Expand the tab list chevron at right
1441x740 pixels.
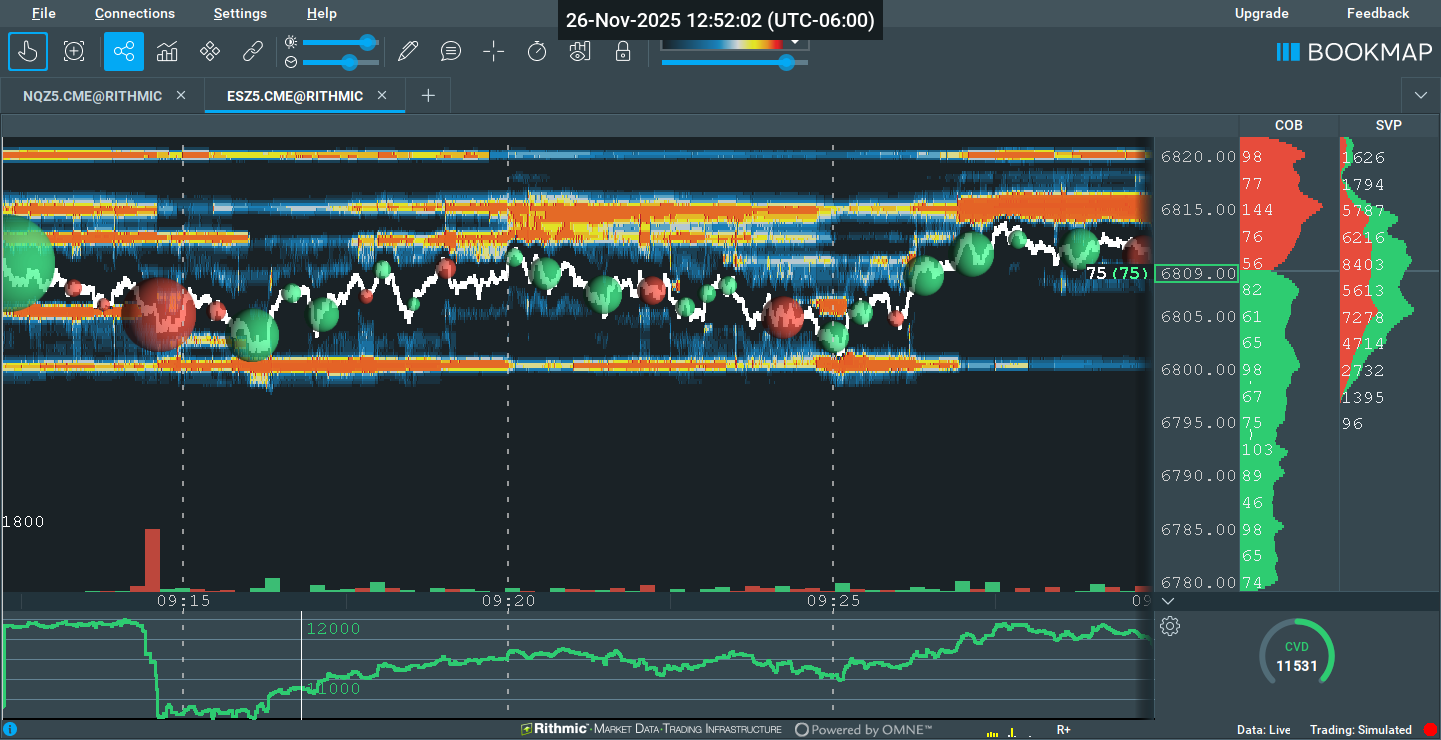pyautogui.click(x=1421, y=96)
